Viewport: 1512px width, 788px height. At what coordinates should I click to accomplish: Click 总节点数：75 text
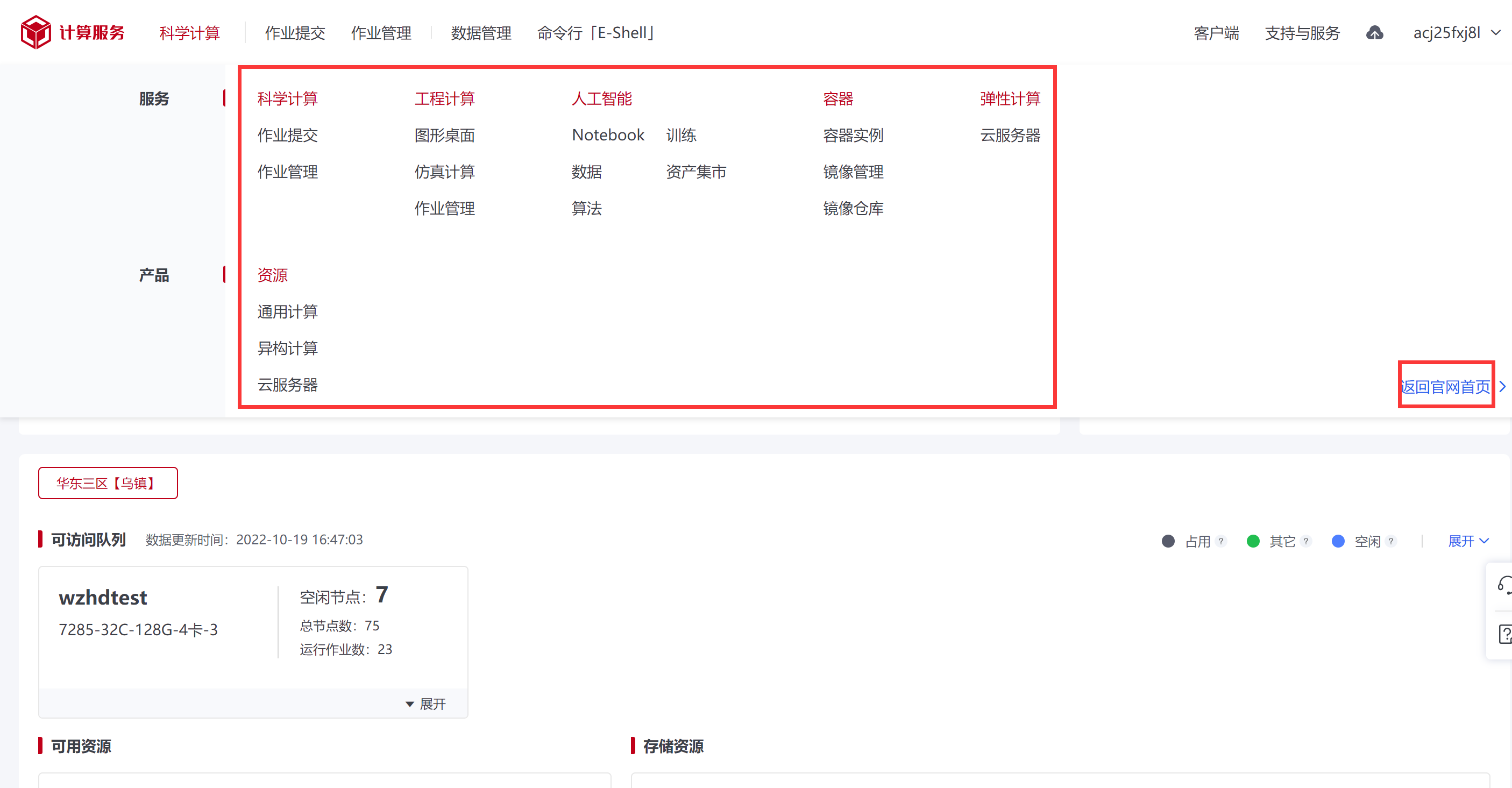339,626
